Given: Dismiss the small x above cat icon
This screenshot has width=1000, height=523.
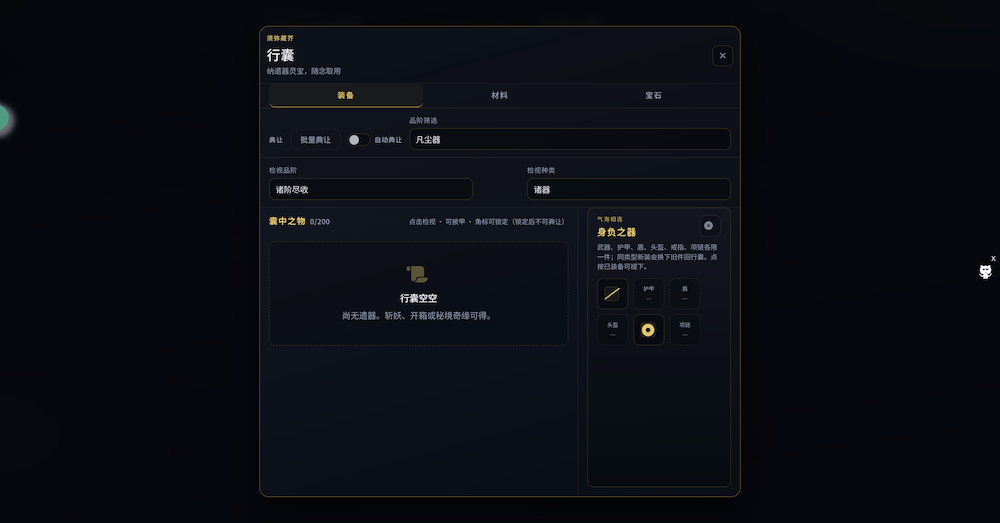Looking at the screenshot, I should coord(993,259).
